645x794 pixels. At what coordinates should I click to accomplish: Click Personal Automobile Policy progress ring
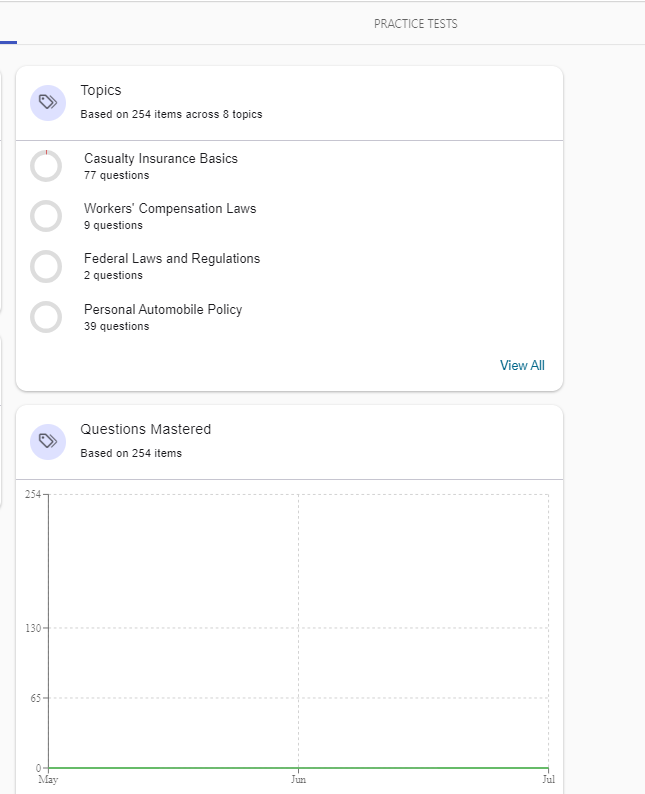click(x=46, y=317)
